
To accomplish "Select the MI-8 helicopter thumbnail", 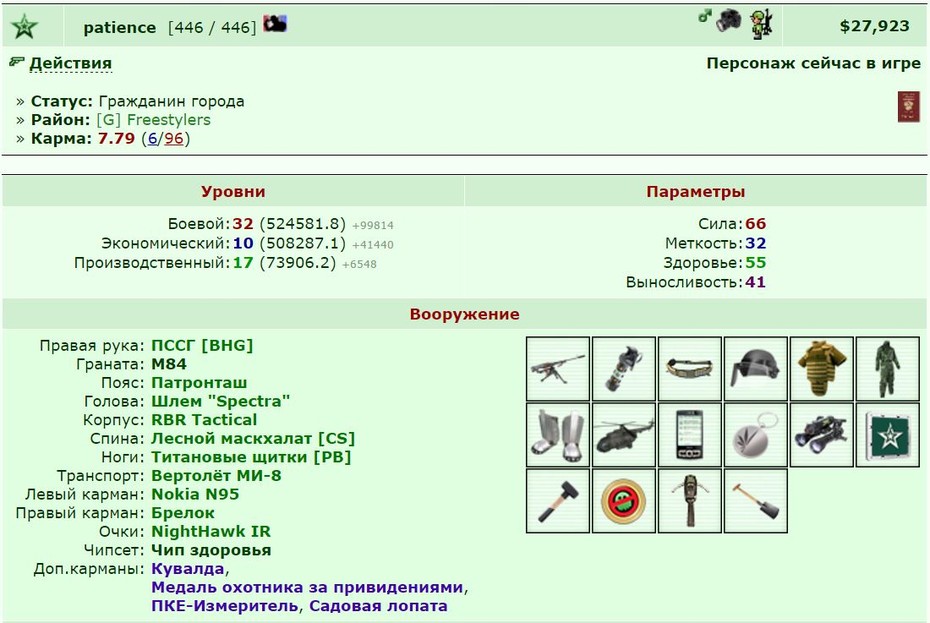I will pos(623,434).
